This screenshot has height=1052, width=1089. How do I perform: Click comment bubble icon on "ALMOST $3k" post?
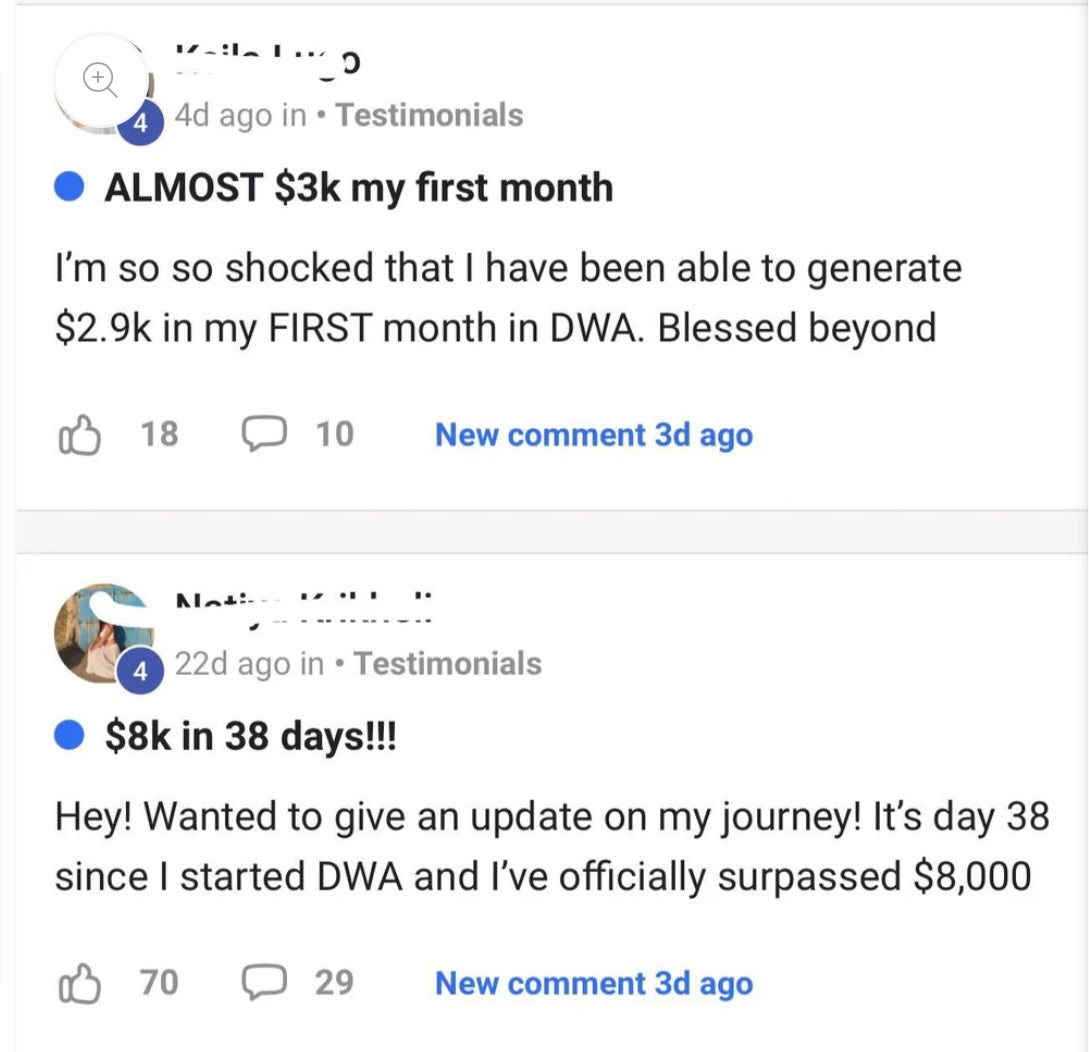(x=263, y=434)
